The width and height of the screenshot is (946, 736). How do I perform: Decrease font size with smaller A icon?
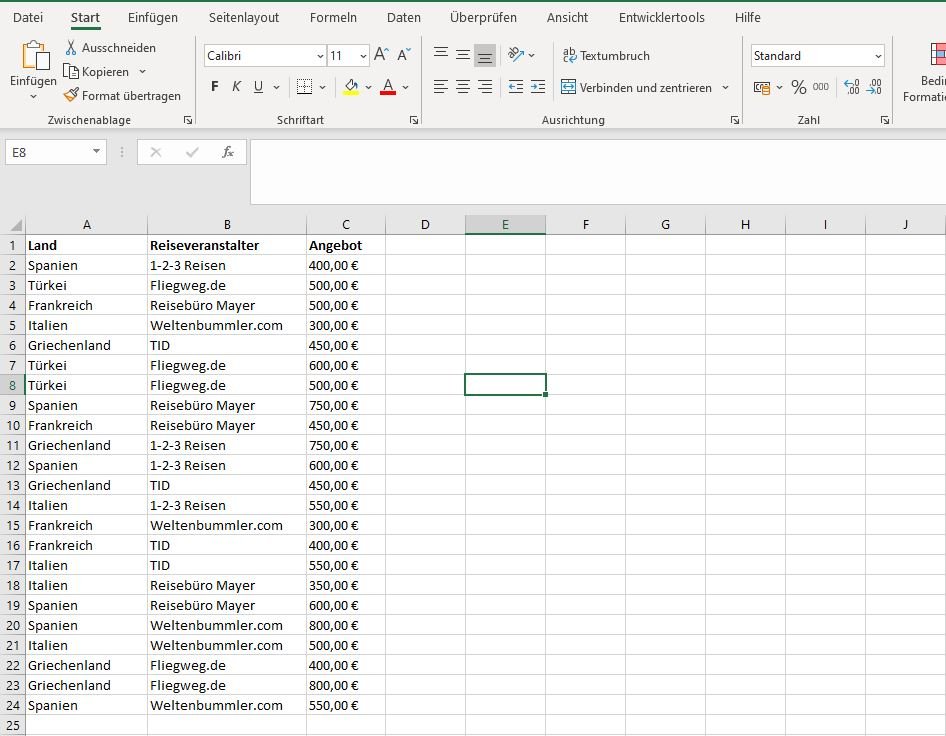pos(404,55)
